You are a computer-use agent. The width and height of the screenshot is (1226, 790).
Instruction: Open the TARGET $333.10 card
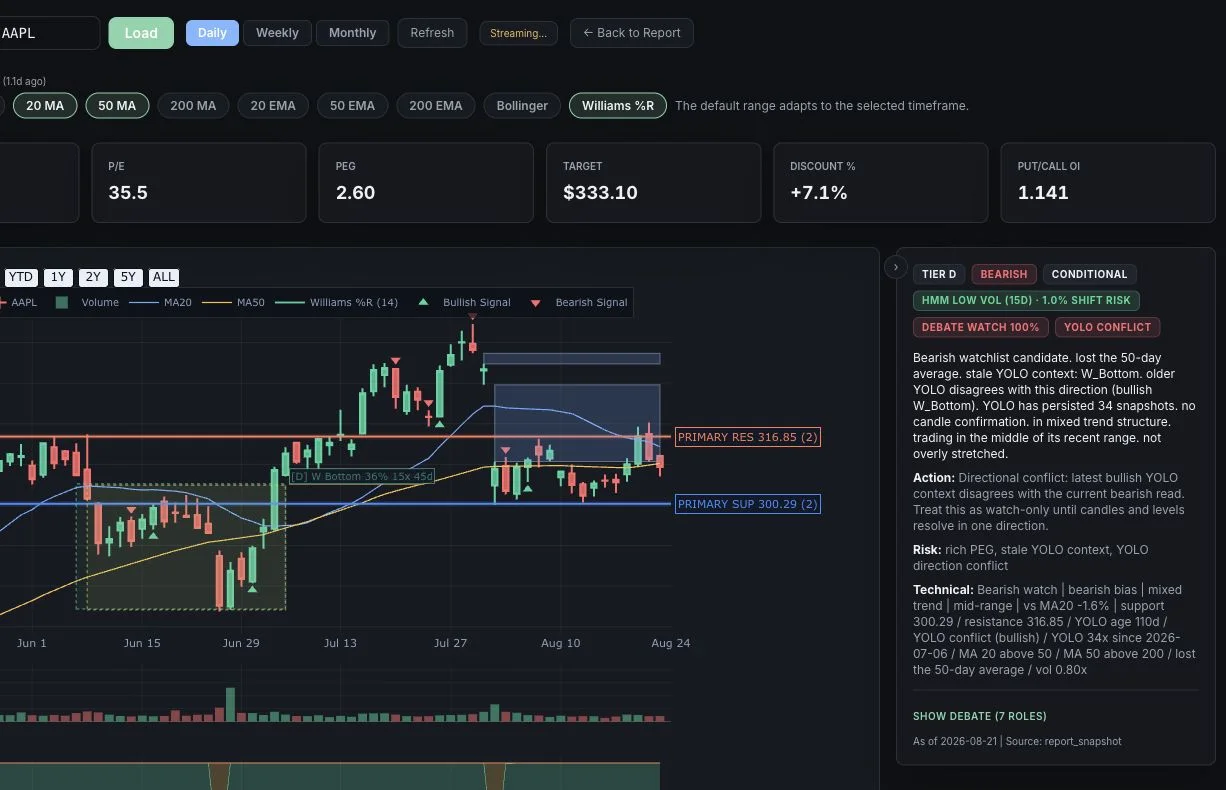(x=653, y=182)
